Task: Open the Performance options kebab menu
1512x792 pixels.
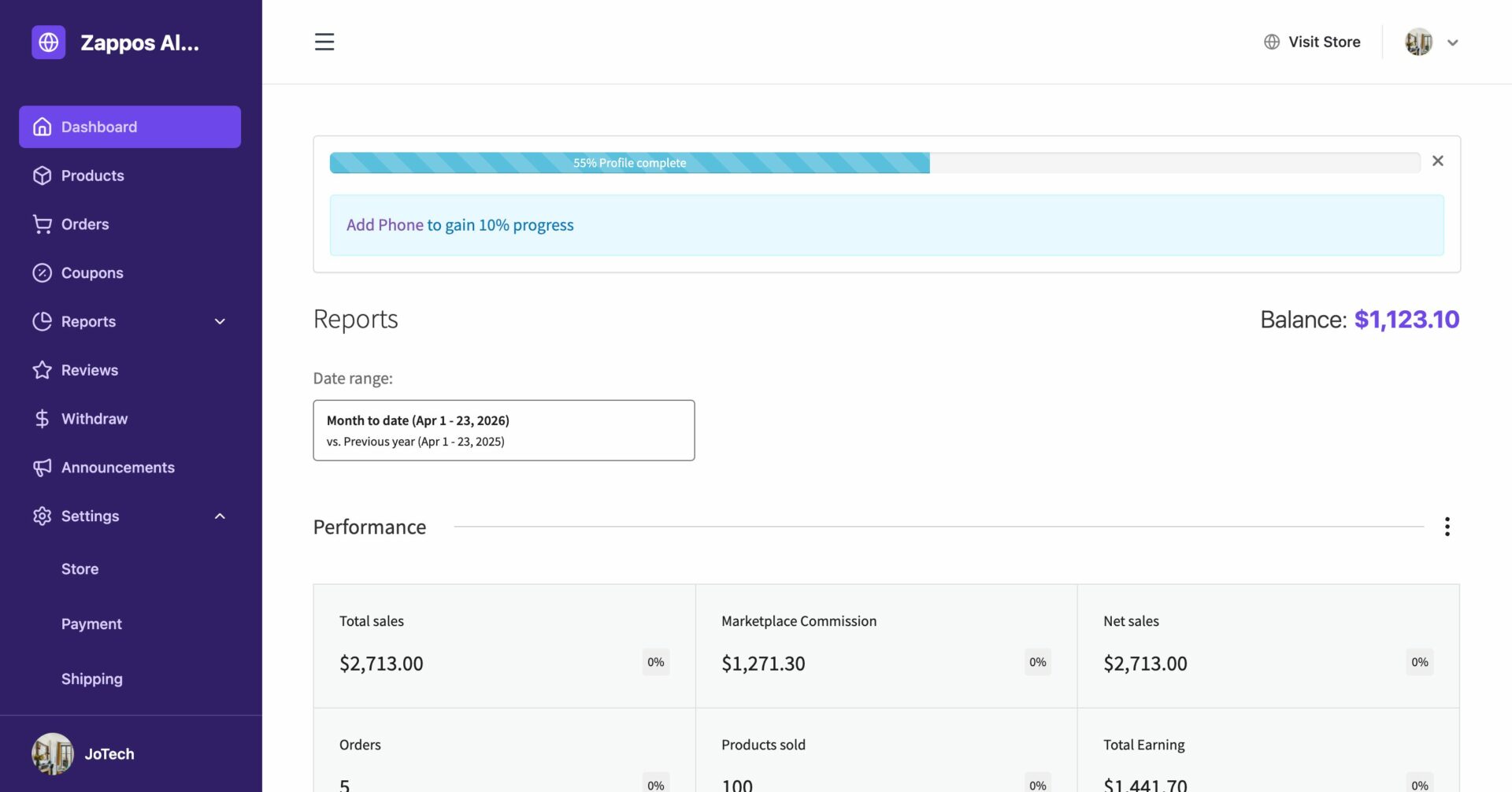Action: 1447,526
